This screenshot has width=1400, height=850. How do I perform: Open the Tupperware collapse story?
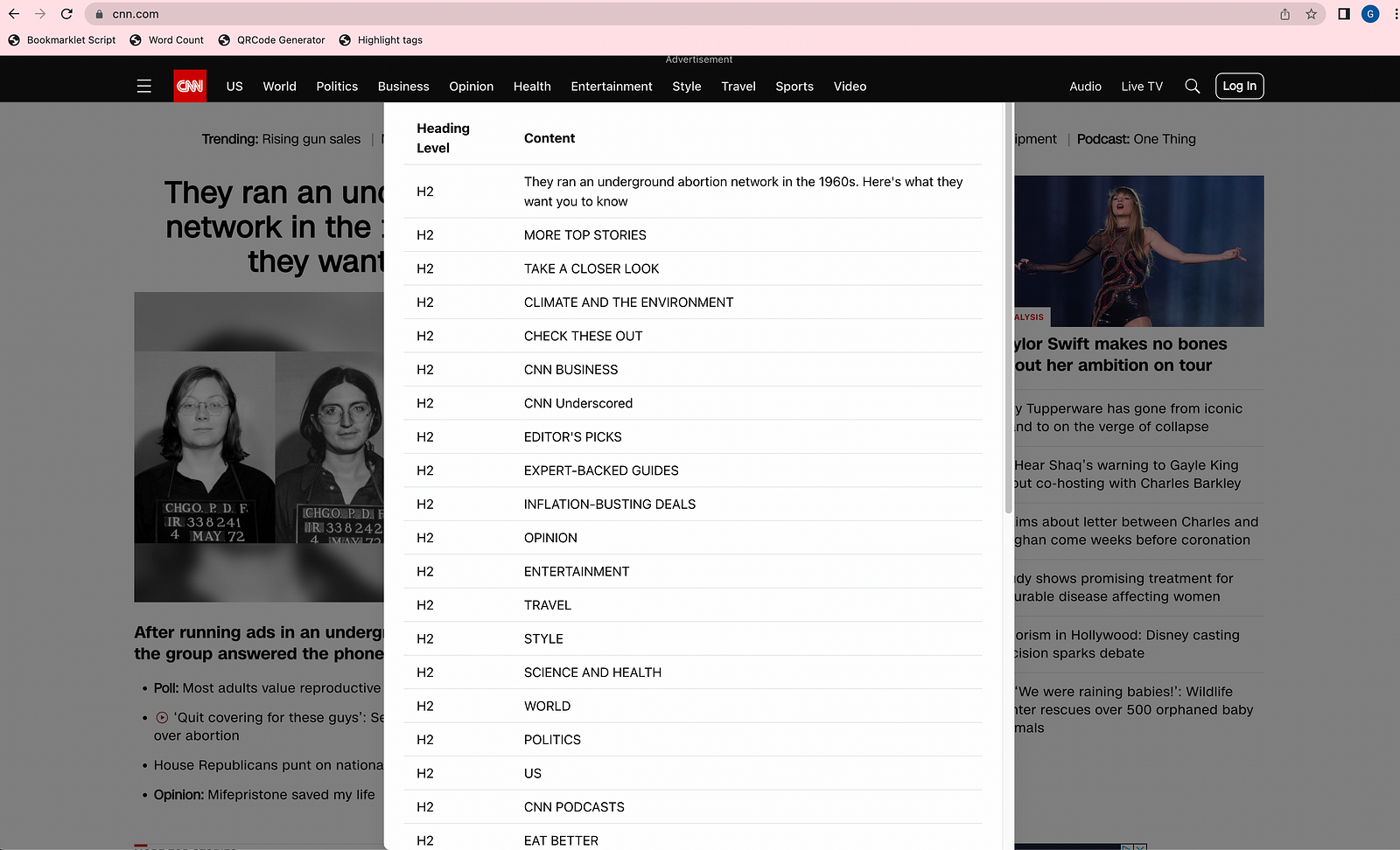(x=1129, y=417)
